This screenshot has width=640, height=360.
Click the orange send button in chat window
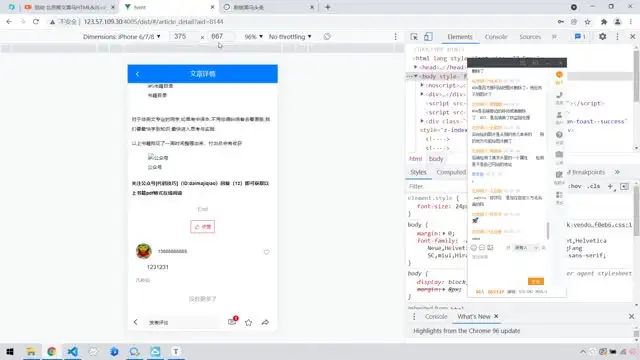pos(536,281)
